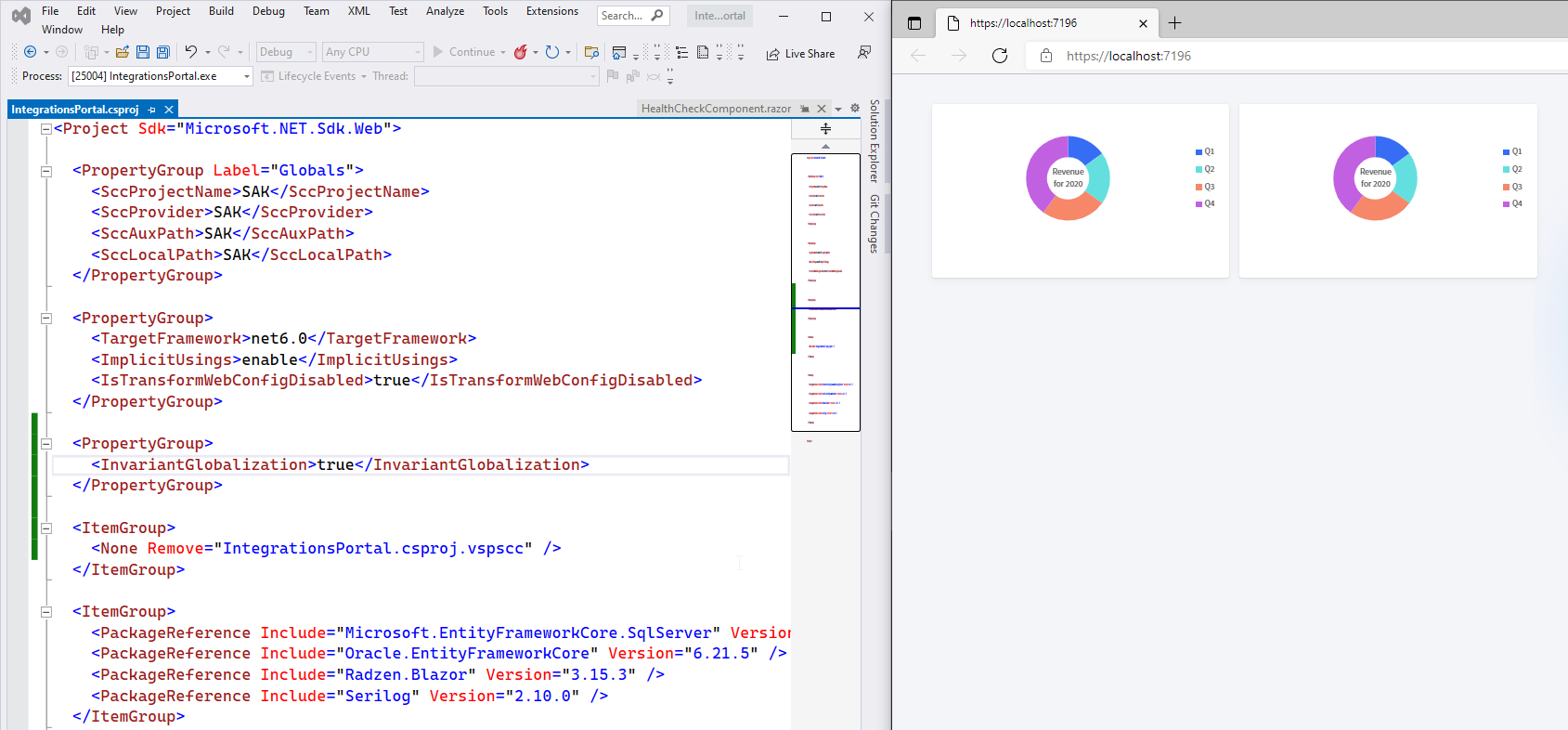Open the dropdown arrow next to Continue
This screenshot has width=1568, height=730.
click(x=503, y=52)
